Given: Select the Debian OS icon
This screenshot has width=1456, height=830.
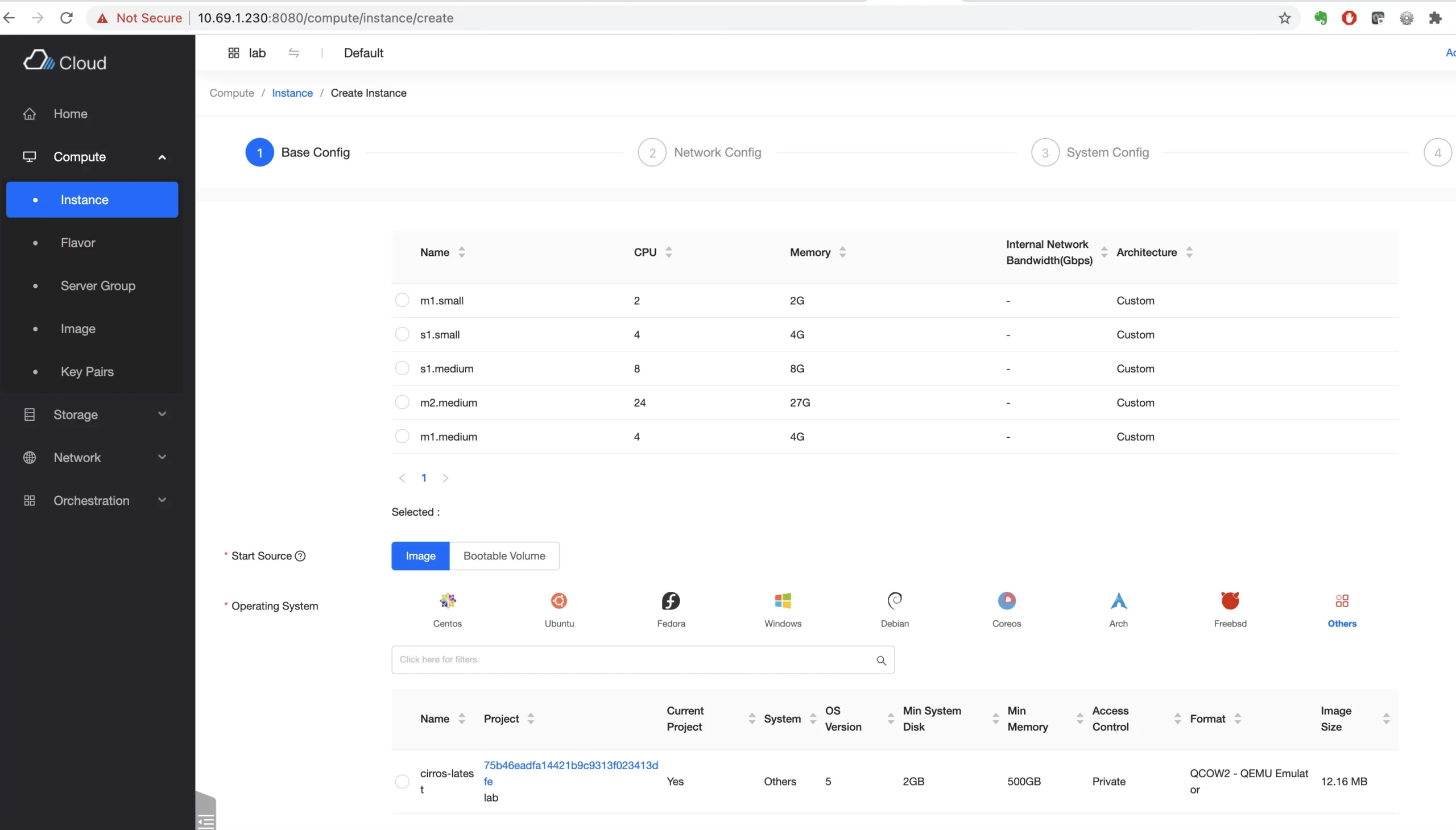Looking at the screenshot, I should click(x=894, y=601).
